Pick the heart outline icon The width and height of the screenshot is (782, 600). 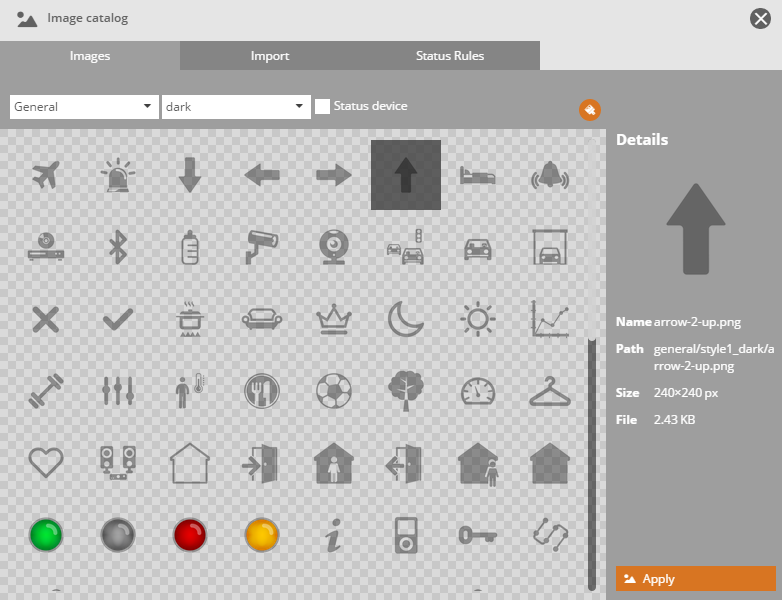[46, 463]
